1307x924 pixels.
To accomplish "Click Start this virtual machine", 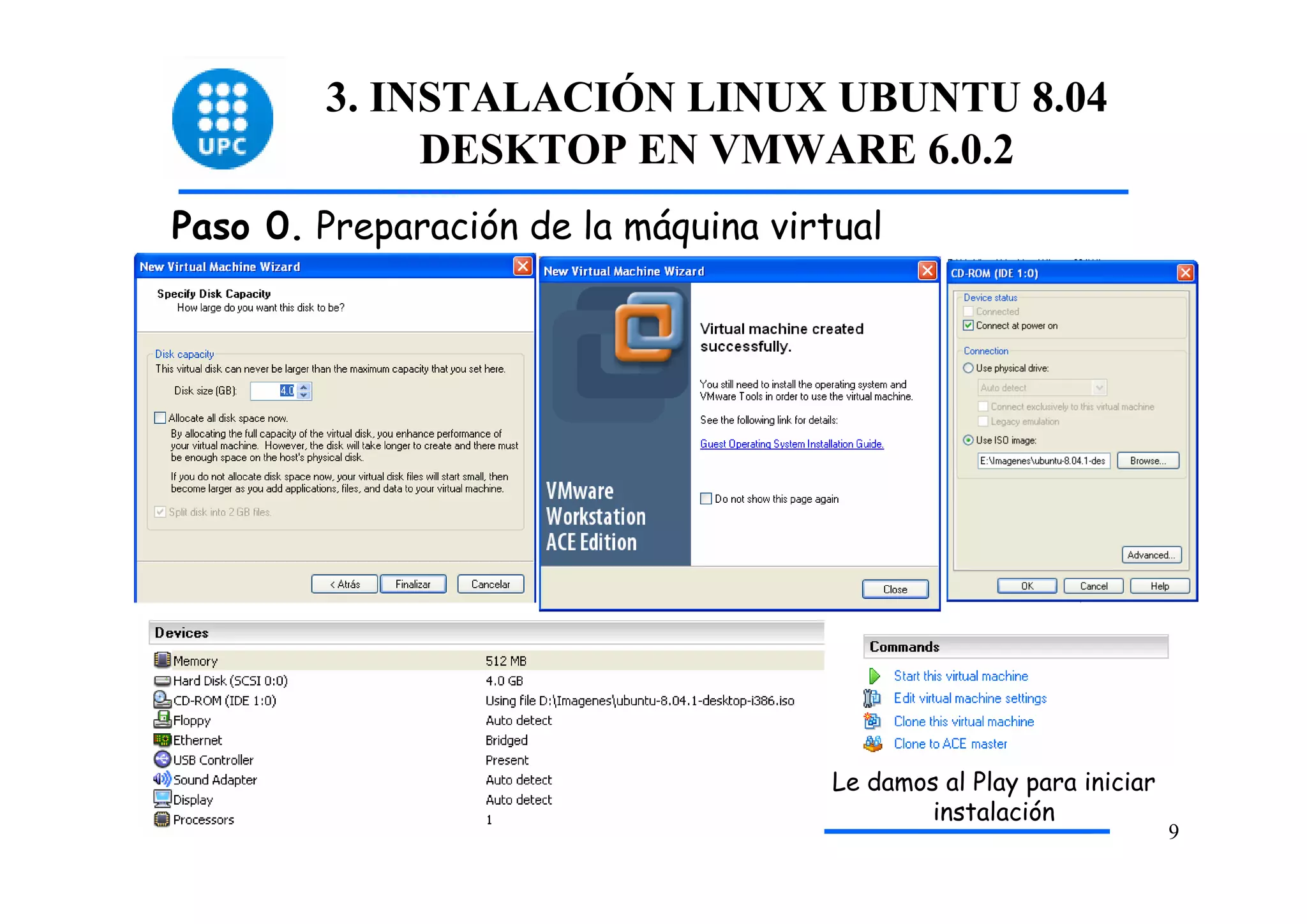I will click(x=960, y=676).
